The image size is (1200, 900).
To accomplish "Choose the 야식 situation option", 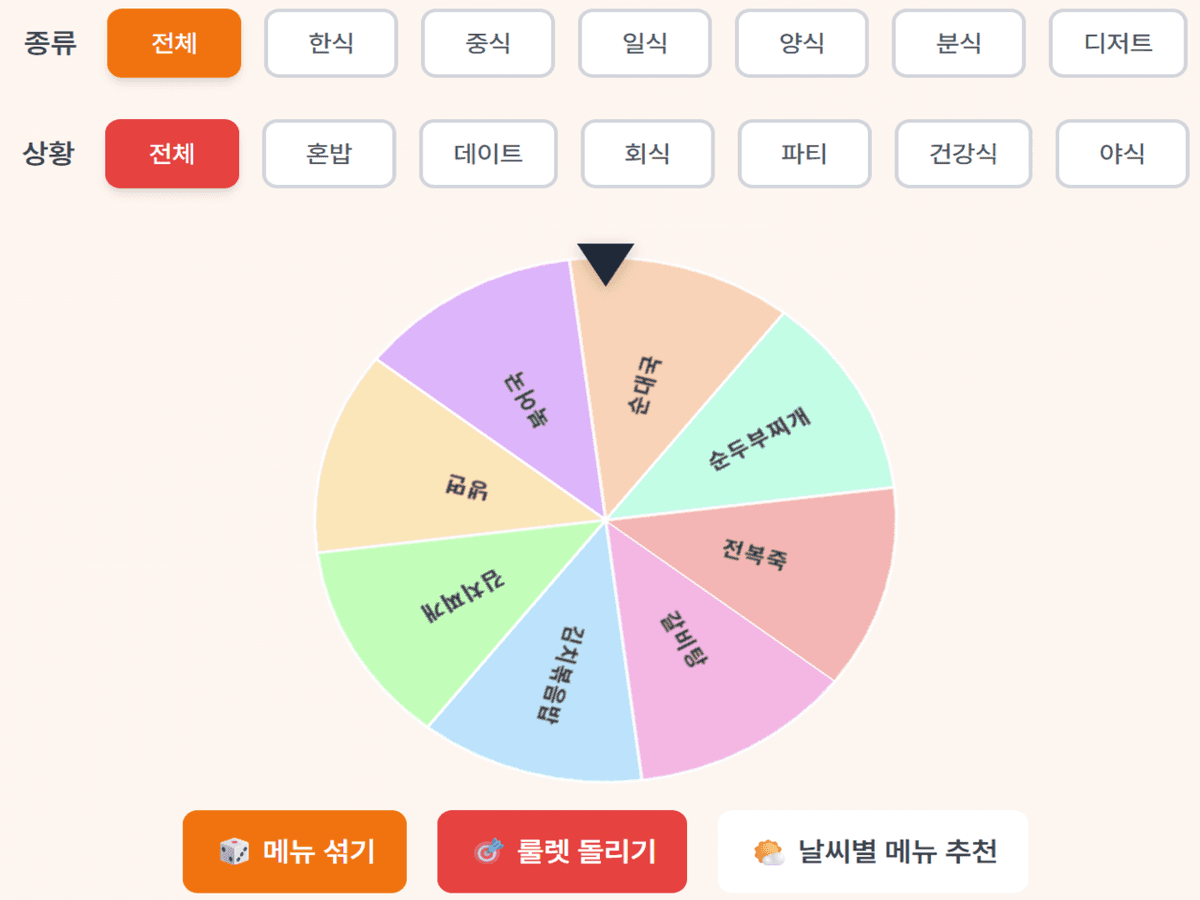I will pyautogui.click(x=1122, y=154).
